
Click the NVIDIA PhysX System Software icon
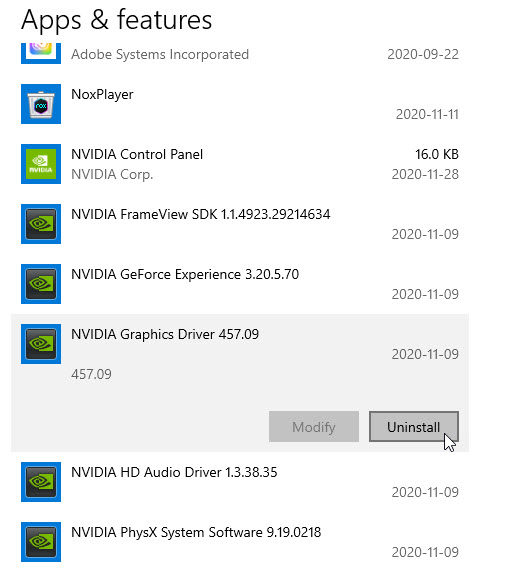coord(41,542)
